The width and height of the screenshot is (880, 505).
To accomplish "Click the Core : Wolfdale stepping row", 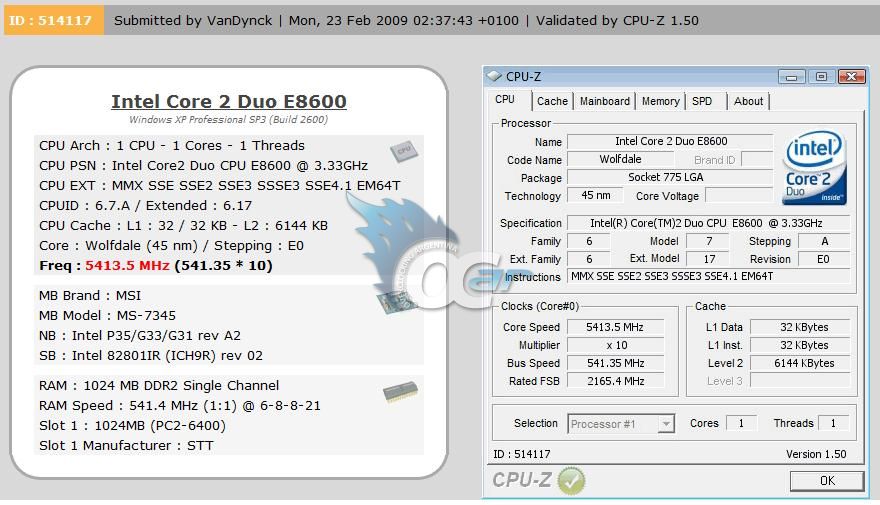I will (x=171, y=246).
